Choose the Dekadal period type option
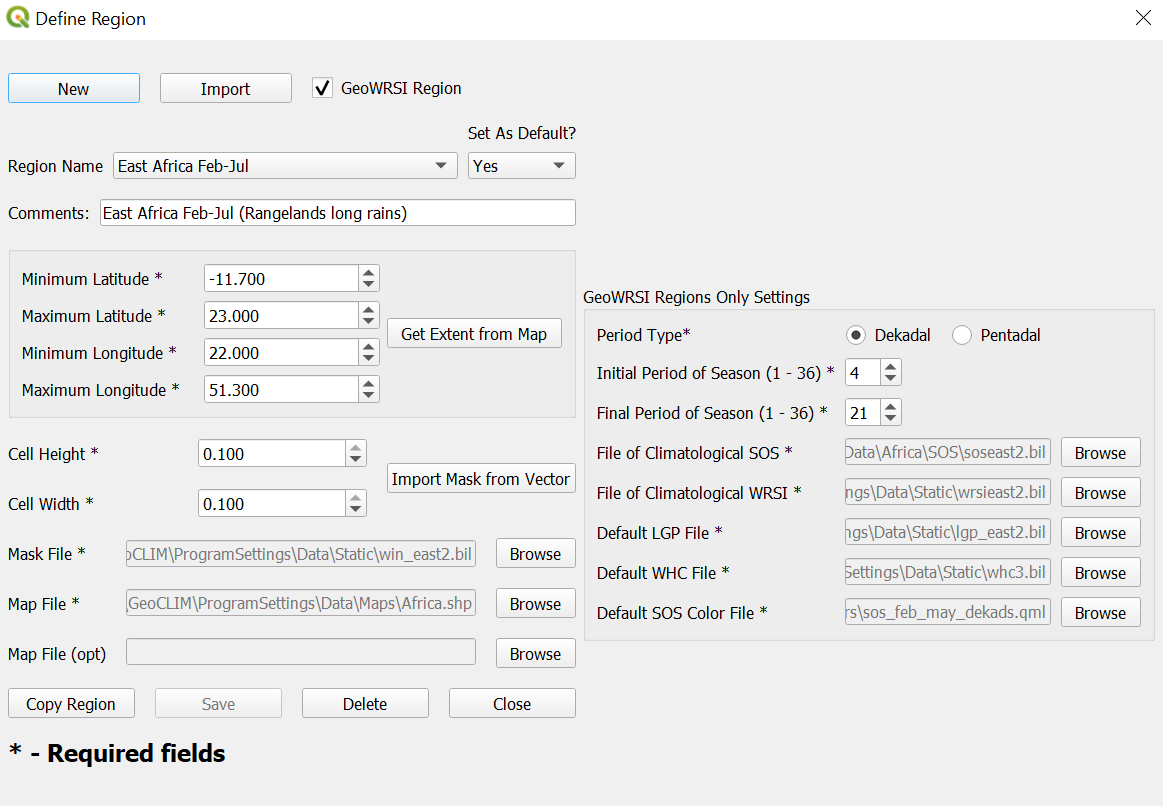 point(856,335)
